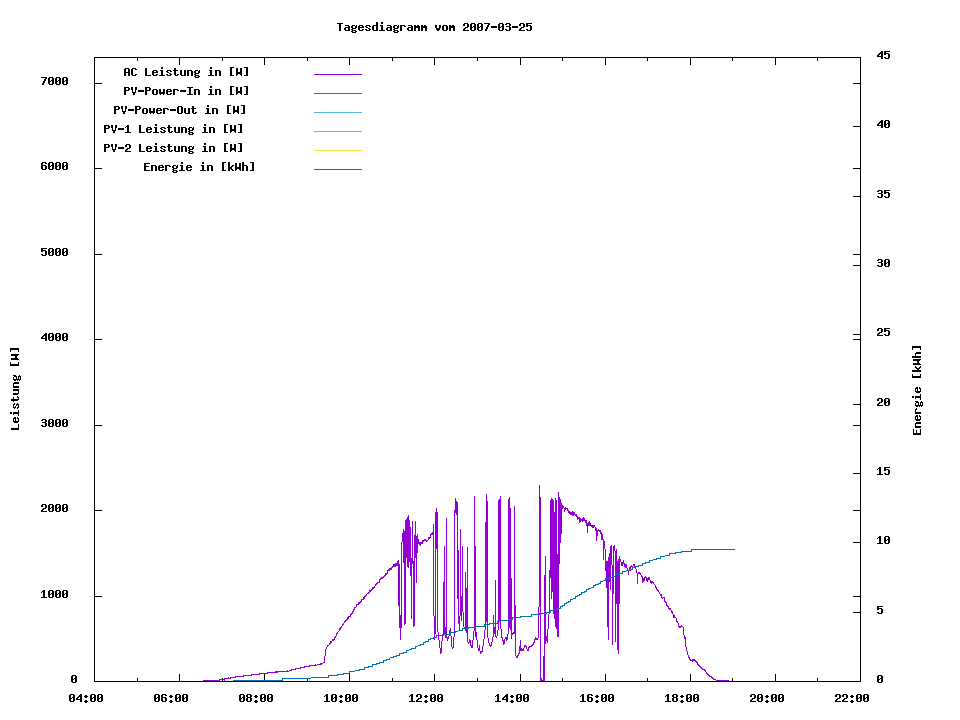Click the vertical Leistung [W] axis title
Viewport: 960px width, 720px height.
(x=15, y=389)
